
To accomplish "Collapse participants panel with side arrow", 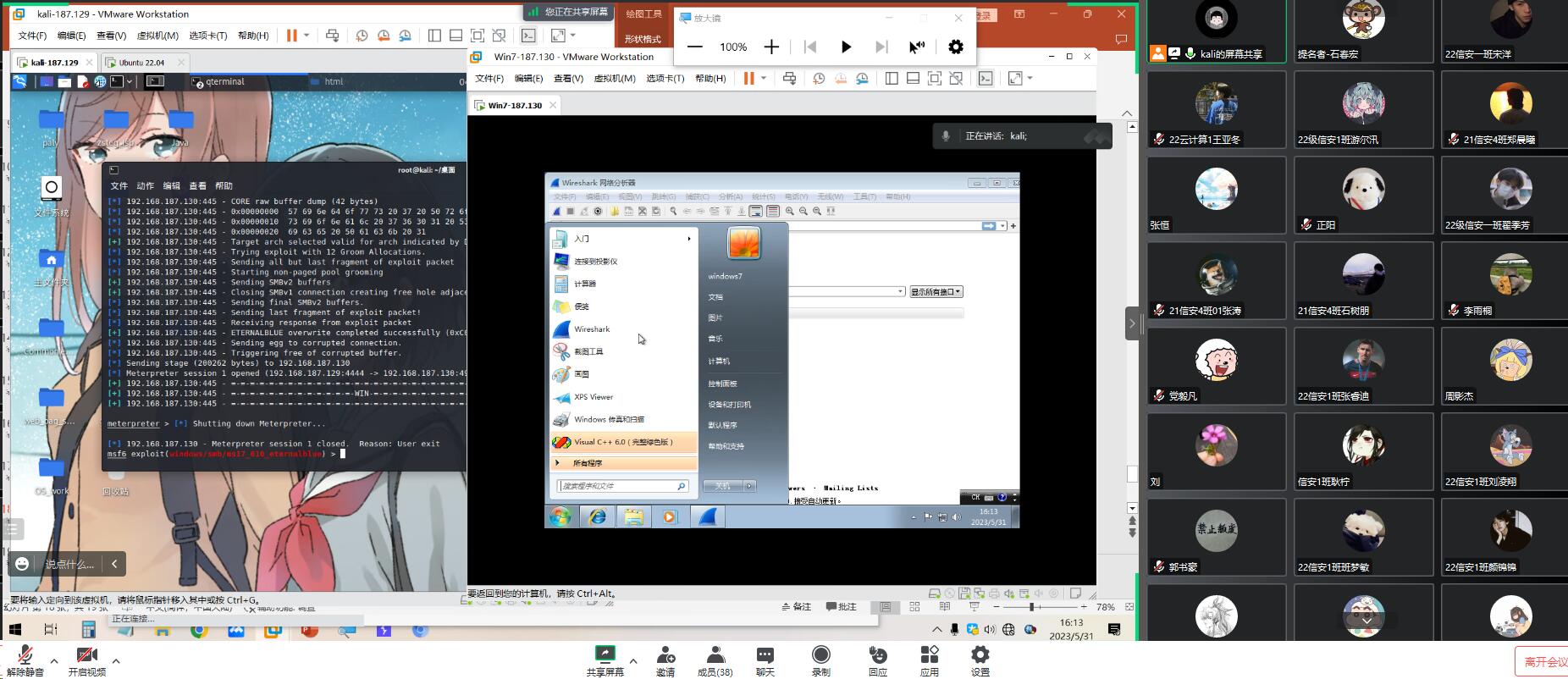I will point(1132,323).
